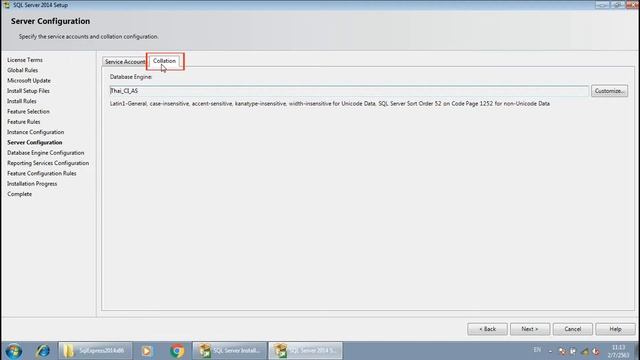This screenshot has width=640, height=360.
Task: Open the taskbar clock showing 11:13
Action: tap(619, 351)
